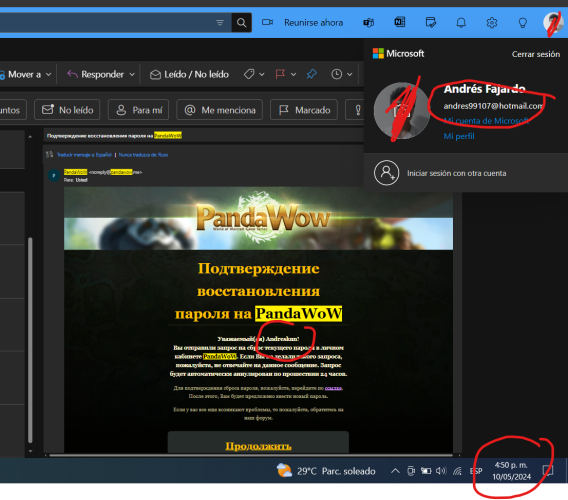Open the My Day calendar-check icon

(430, 22)
